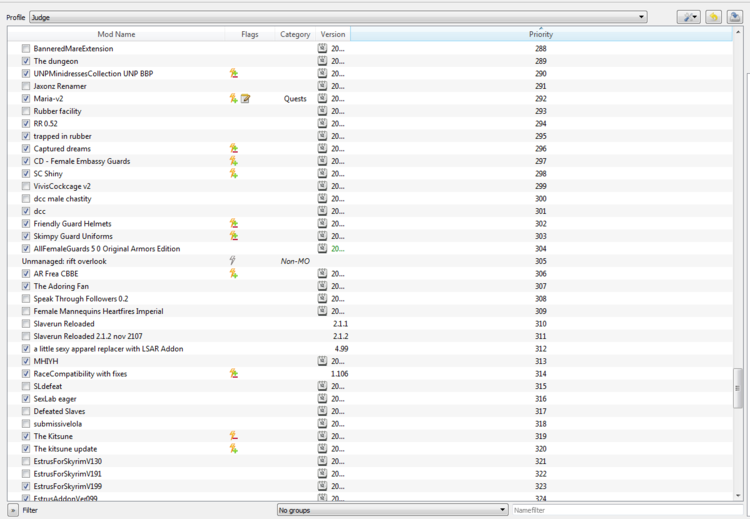Screen dimensions: 750x519
Task: Select the Defeated Slaves mod name
Action: [59, 411]
